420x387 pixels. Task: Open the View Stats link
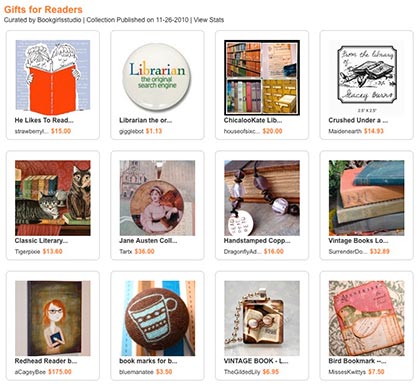click(209, 20)
